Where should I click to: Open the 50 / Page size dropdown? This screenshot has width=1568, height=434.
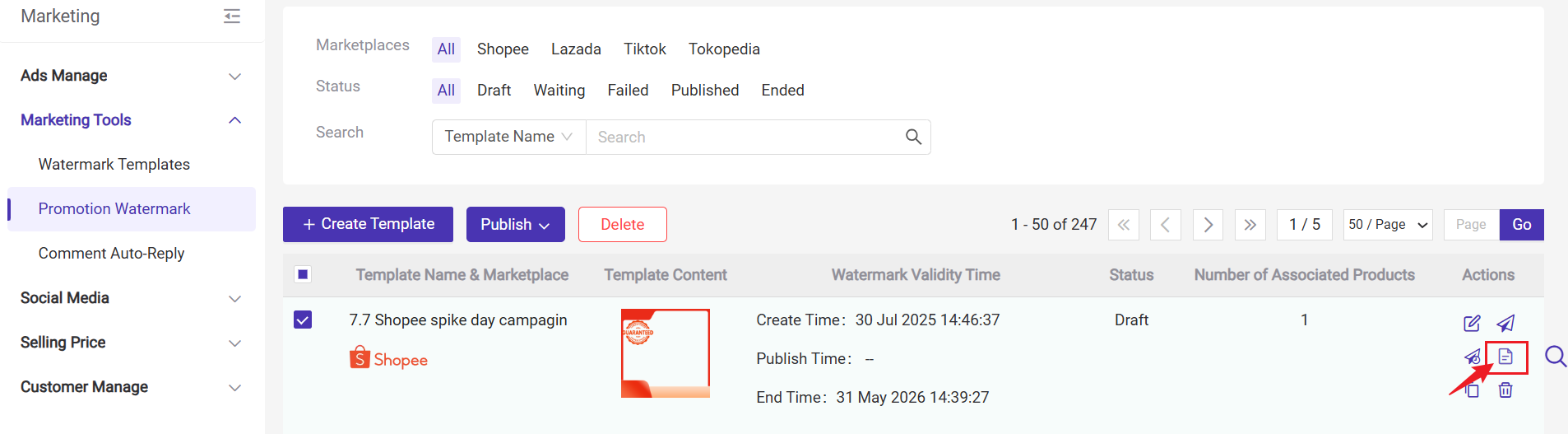(x=1388, y=225)
